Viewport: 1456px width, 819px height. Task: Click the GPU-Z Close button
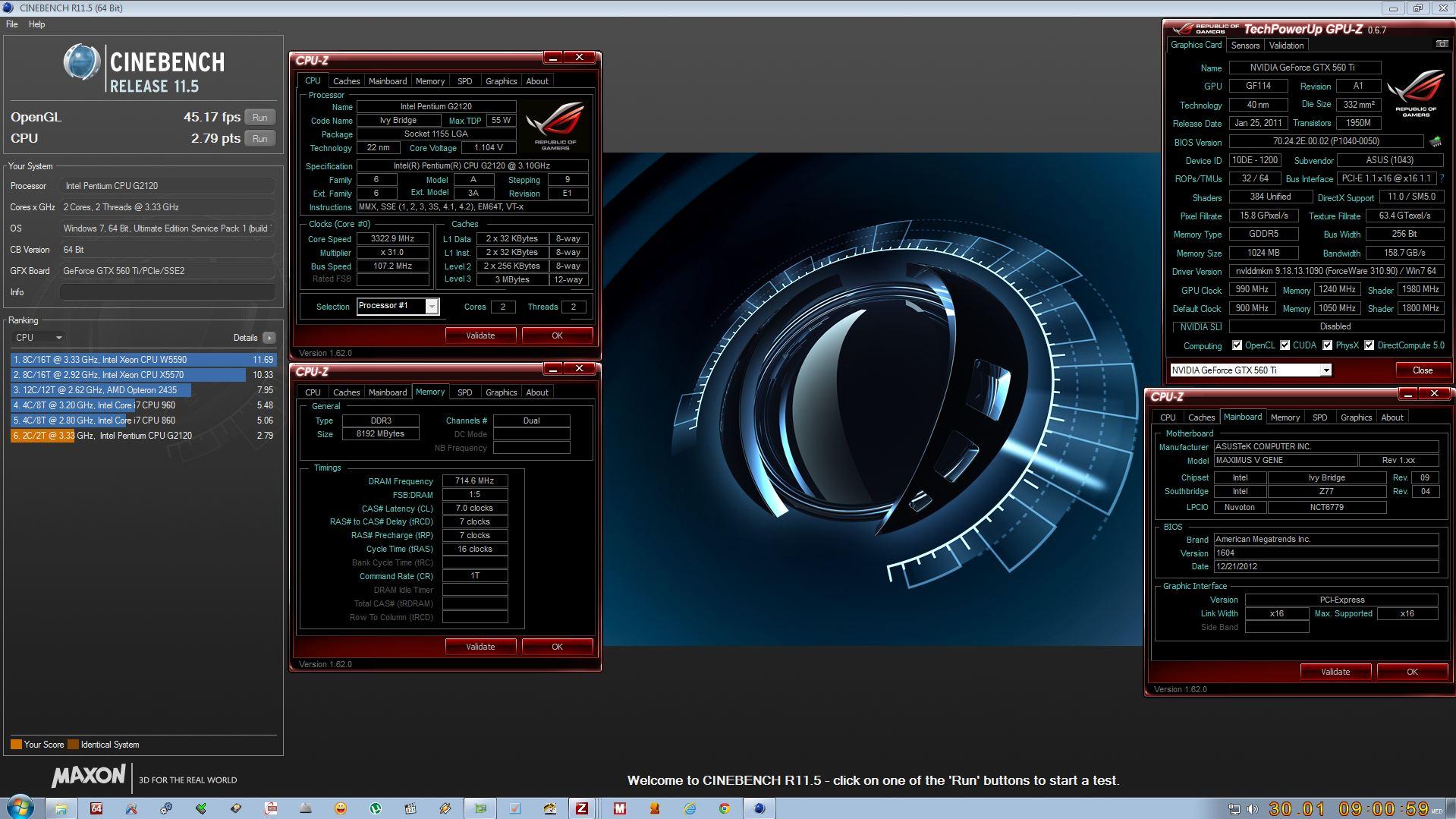pos(1422,370)
